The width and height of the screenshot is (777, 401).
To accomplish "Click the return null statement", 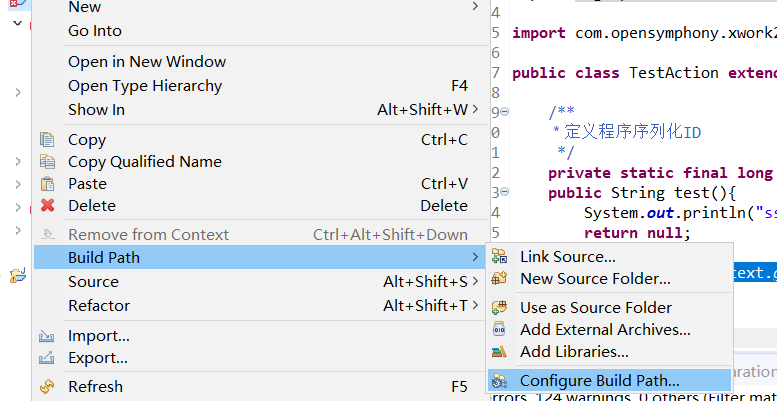I will click(x=637, y=232).
